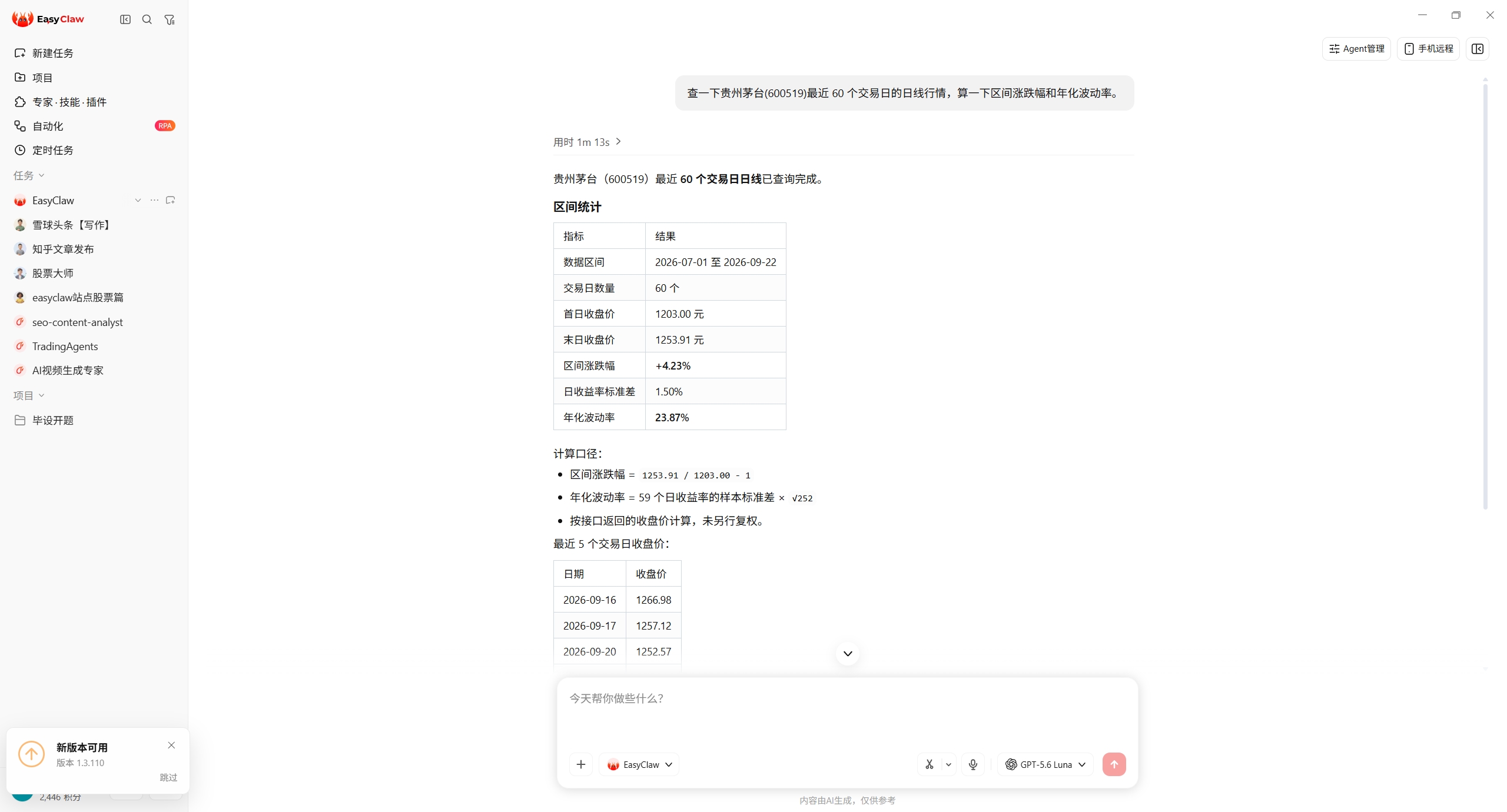Click new chat icon beside EasyClaw task

pyautogui.click(x=171, y=200)
